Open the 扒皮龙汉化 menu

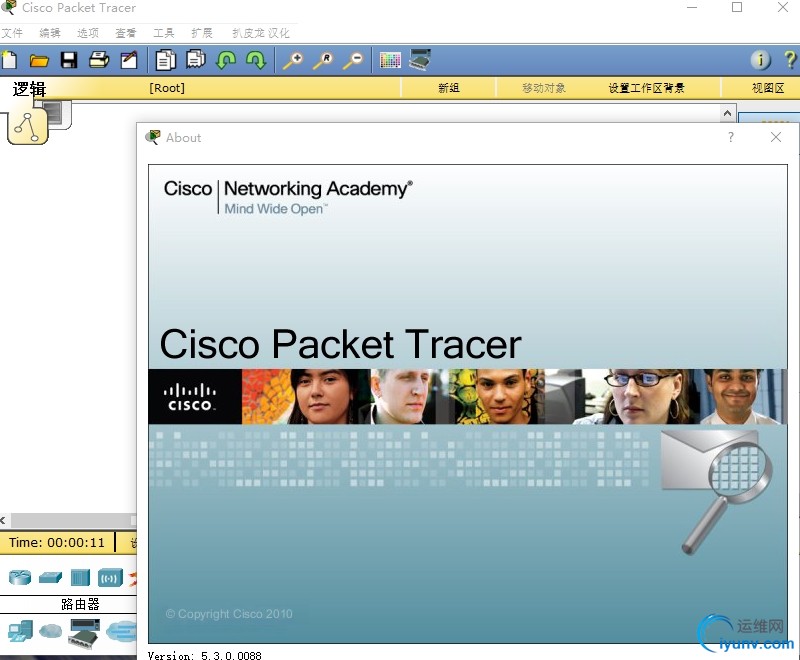coord(261,33)
